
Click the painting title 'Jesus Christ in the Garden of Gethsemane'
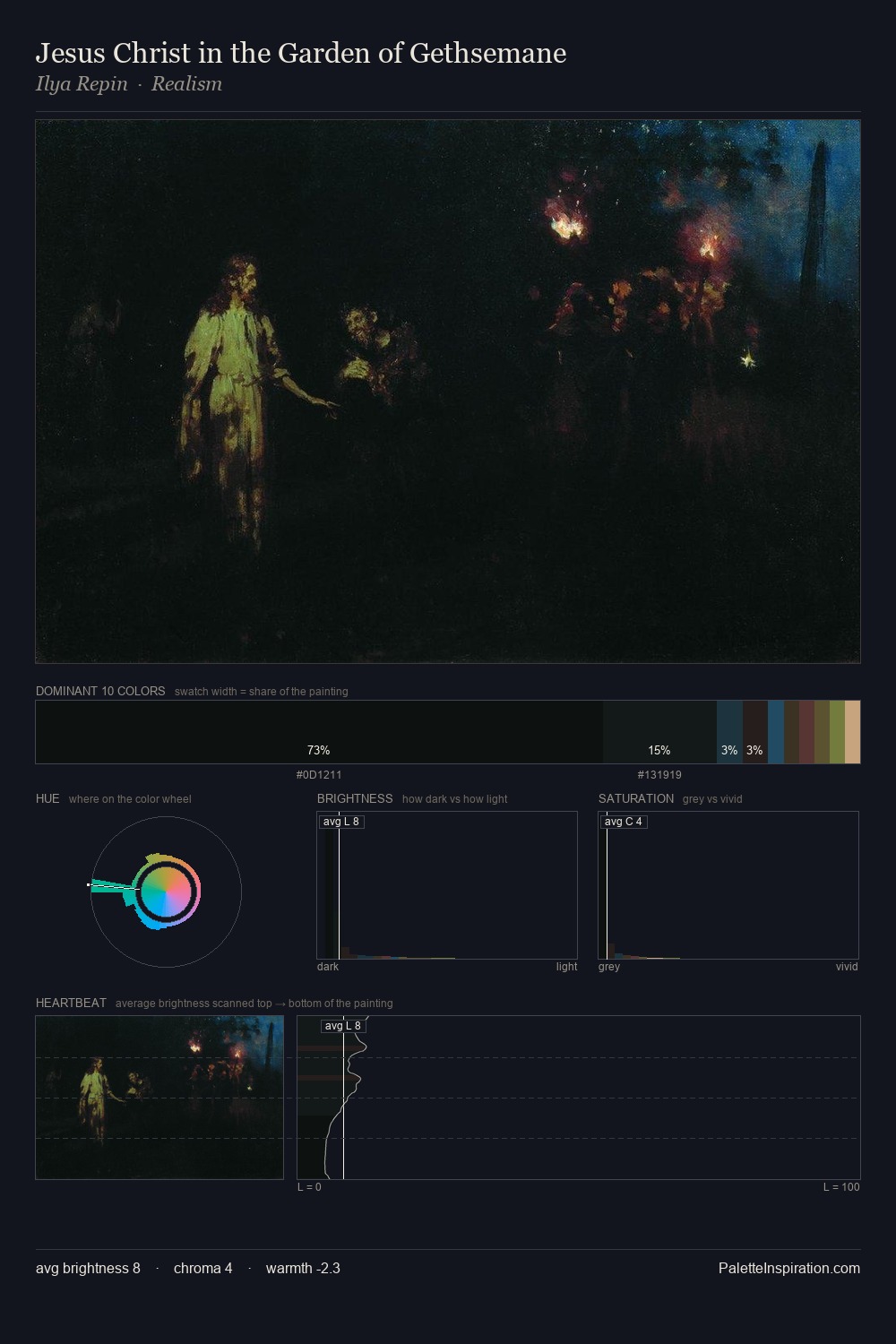[x=301, y=53]
